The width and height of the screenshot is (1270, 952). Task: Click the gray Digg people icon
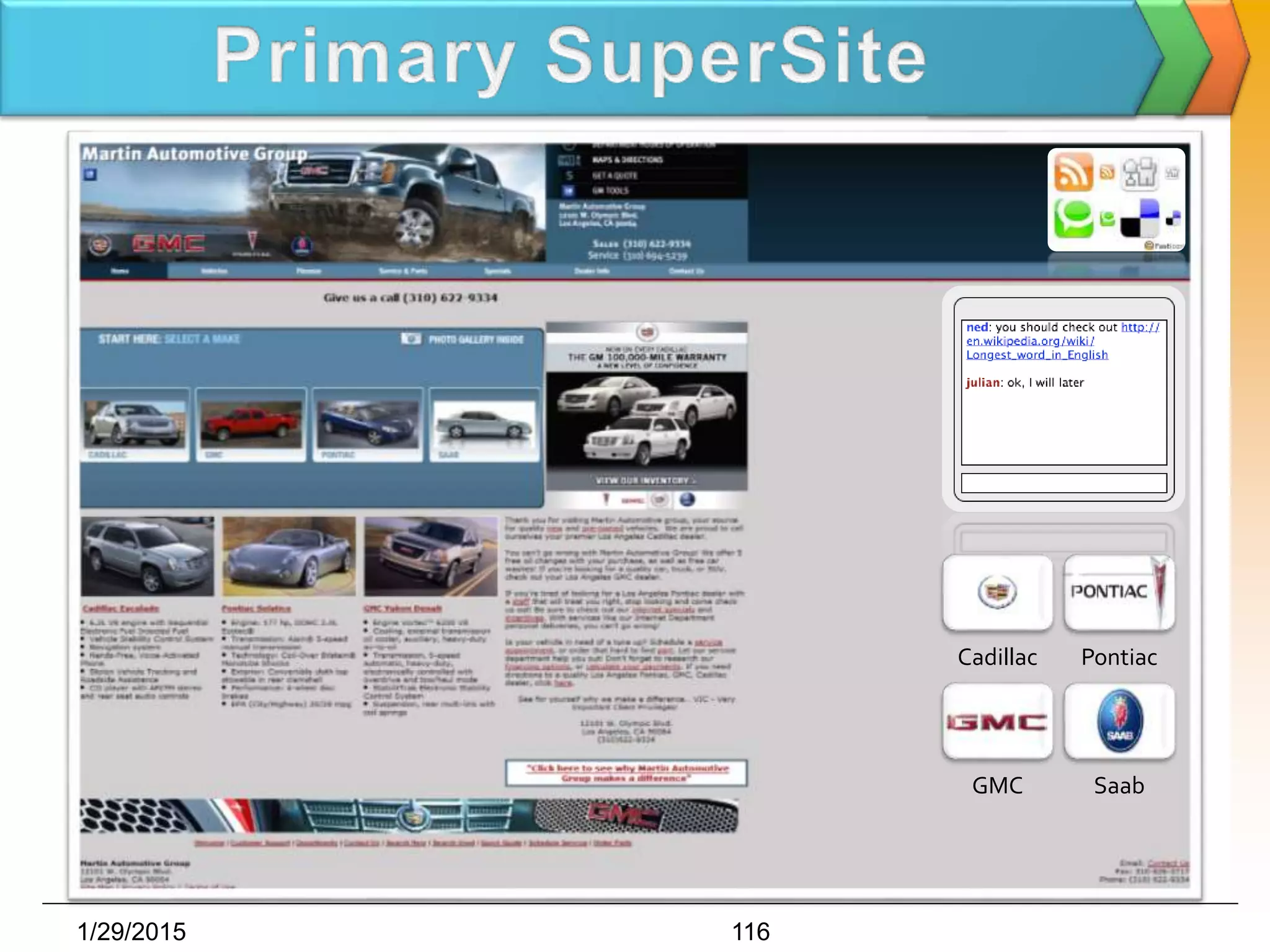click(x=1140, y=172)
